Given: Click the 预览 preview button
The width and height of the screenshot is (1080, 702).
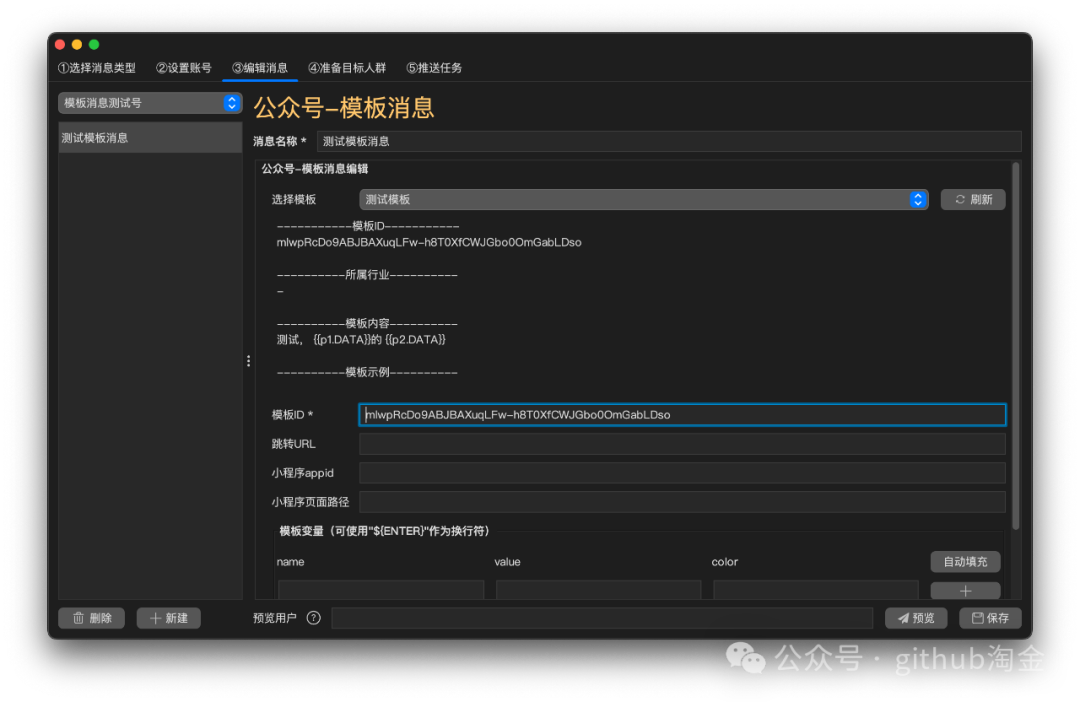Looking at the screenshot, I should click(915, 618).
